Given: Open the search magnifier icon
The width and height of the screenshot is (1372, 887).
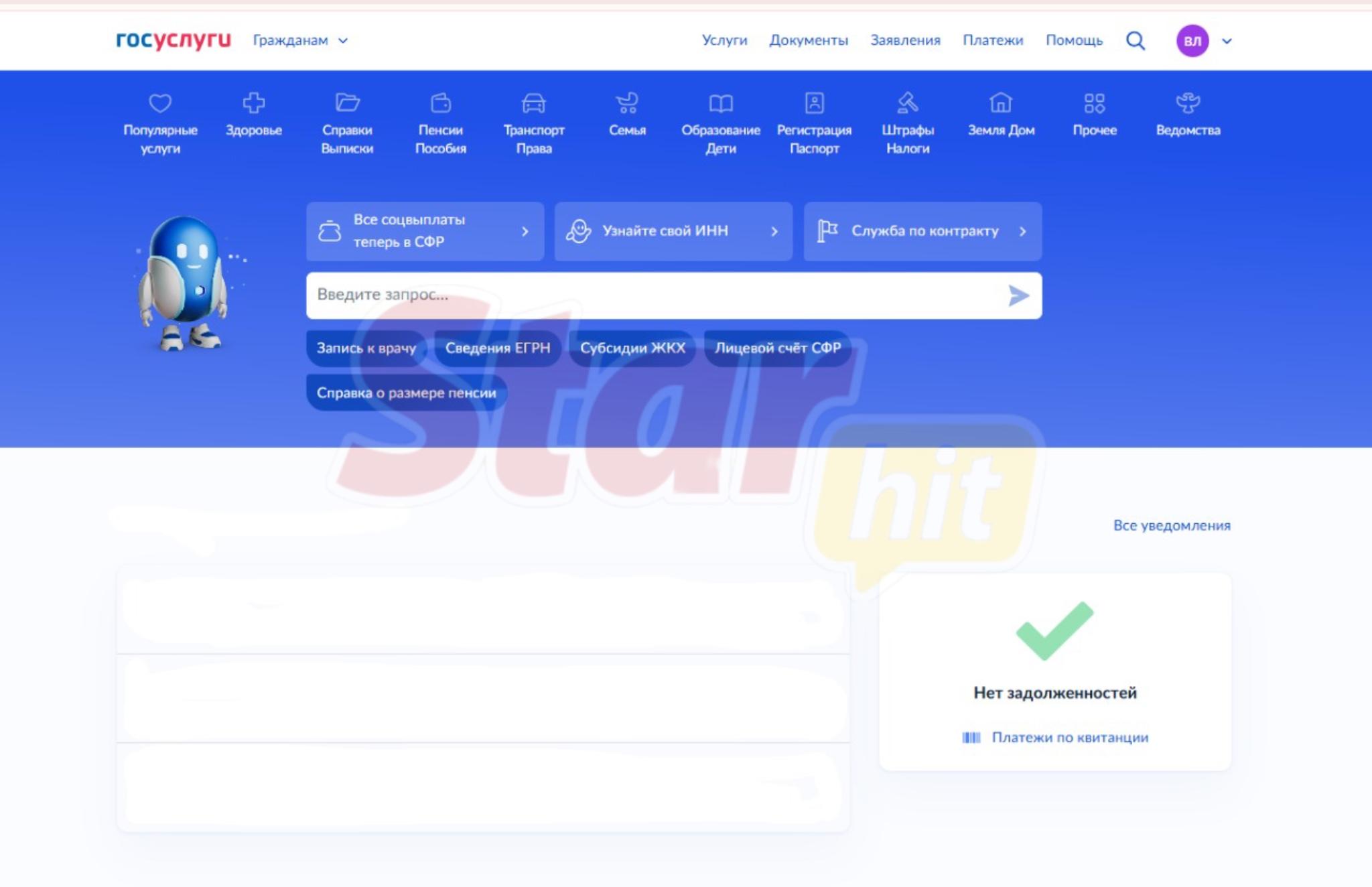Looking at the screenshot, I should click(x=1136, y=41).
